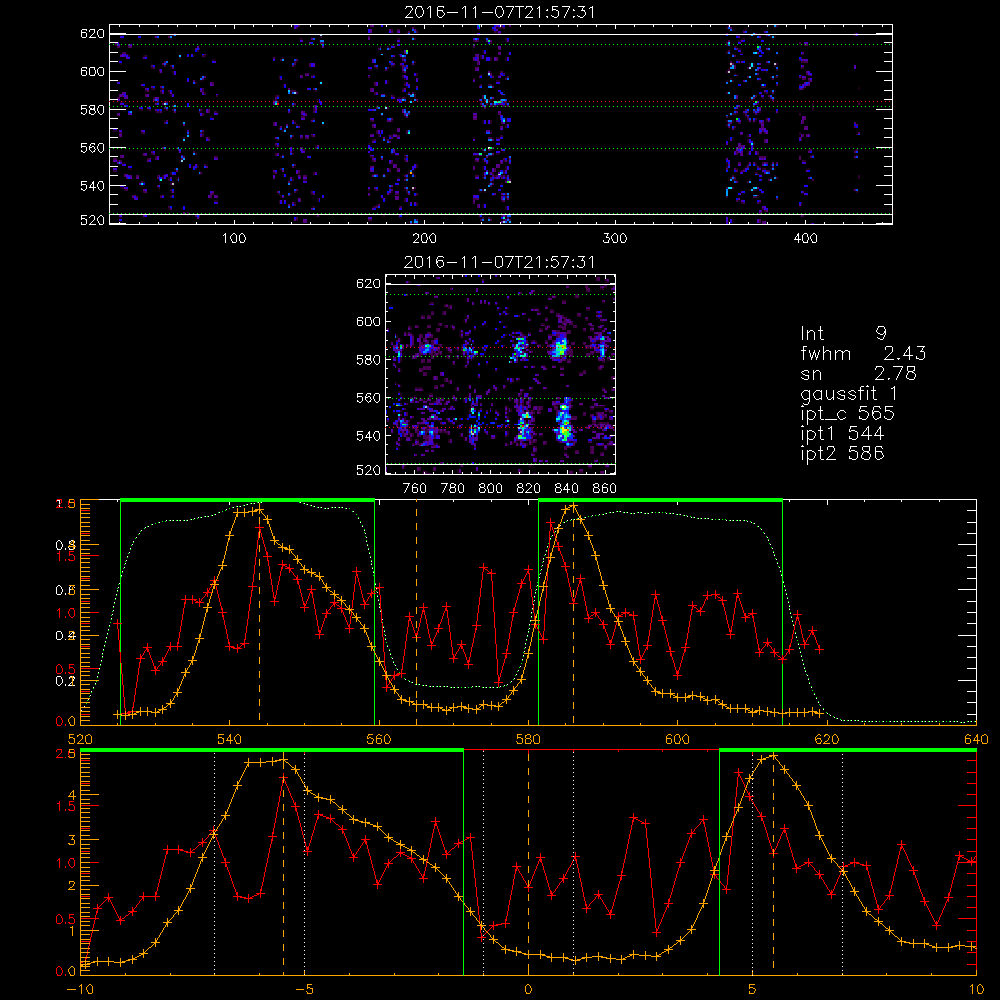The height and width of the screenshot is (1000, 1000).
Task: Click the orange dashed line at 544 in the upper profile plot
Action: tap(259, 612)
